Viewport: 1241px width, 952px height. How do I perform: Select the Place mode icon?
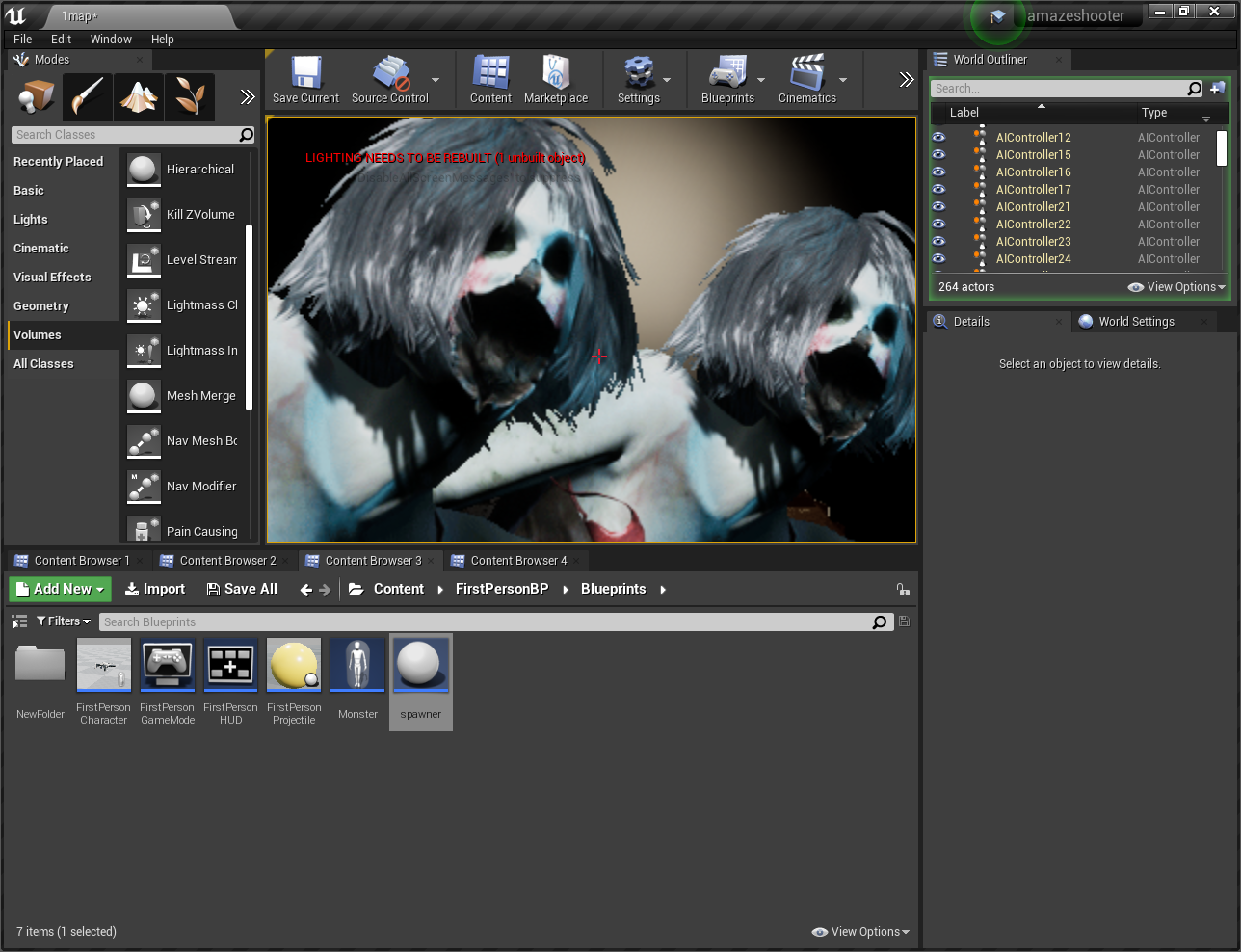click(x=37, y=96)
